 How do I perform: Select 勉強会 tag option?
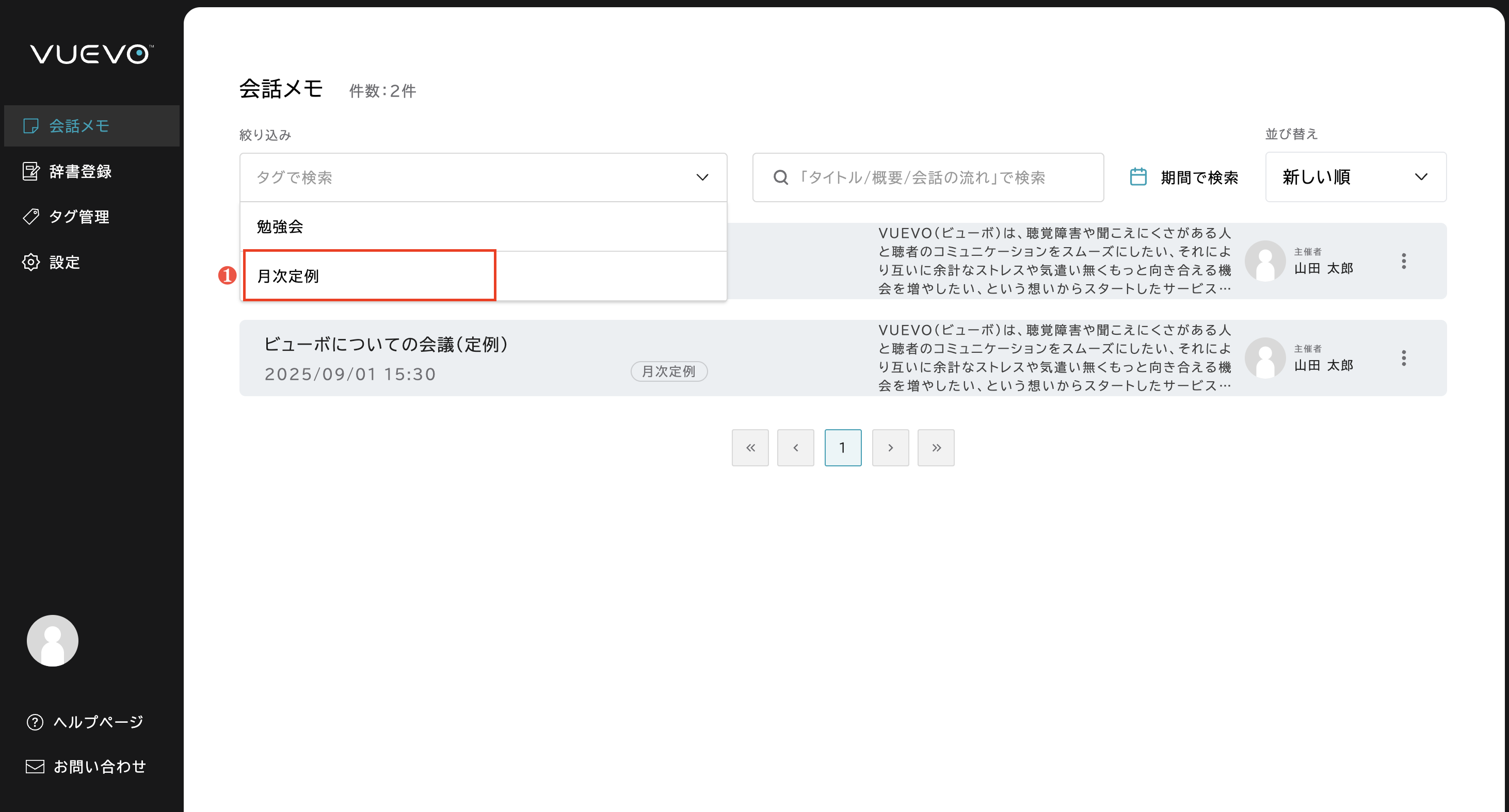280,226
